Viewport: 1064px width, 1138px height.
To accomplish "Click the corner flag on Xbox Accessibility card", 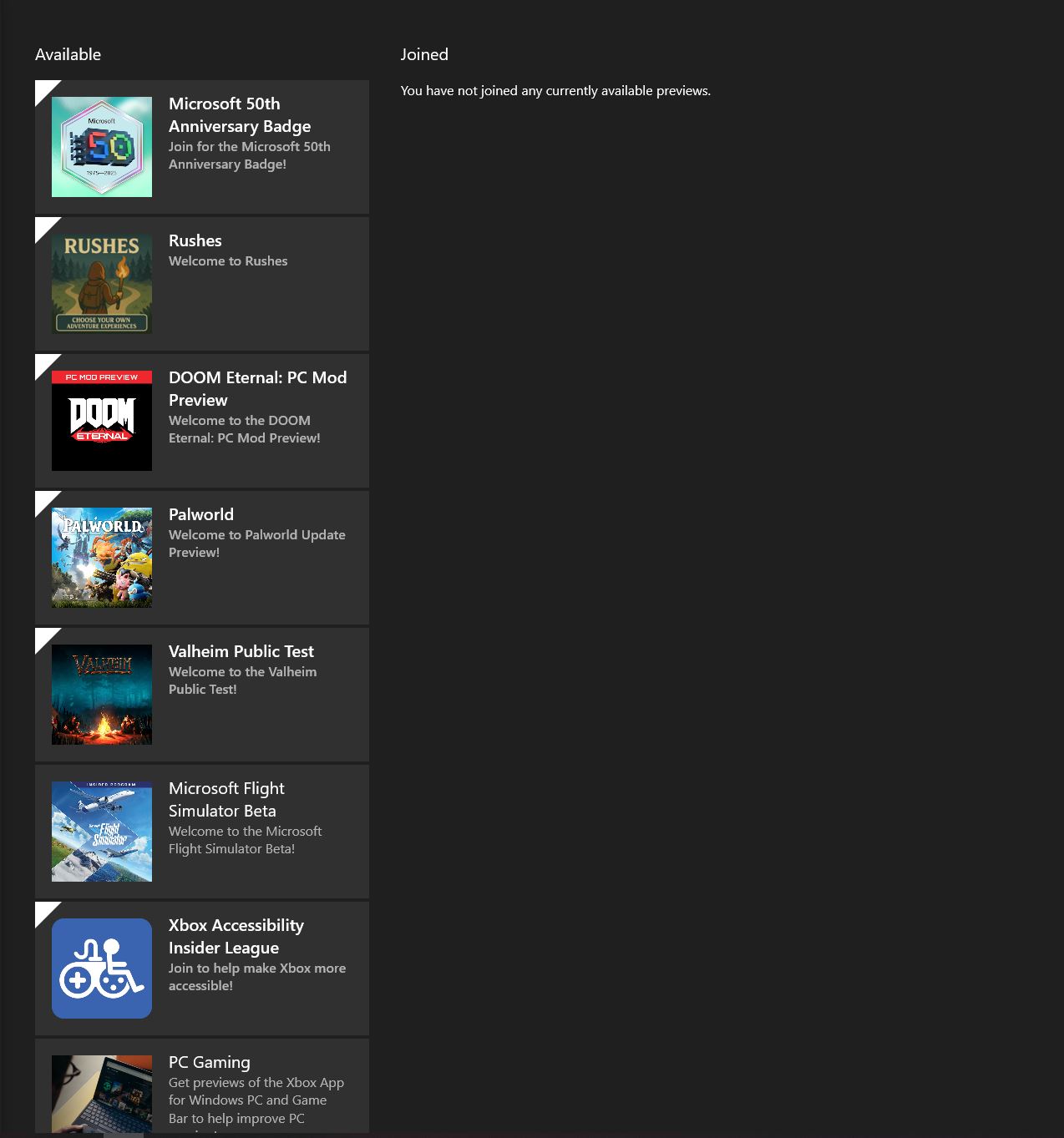I will (x=44, y=911).
